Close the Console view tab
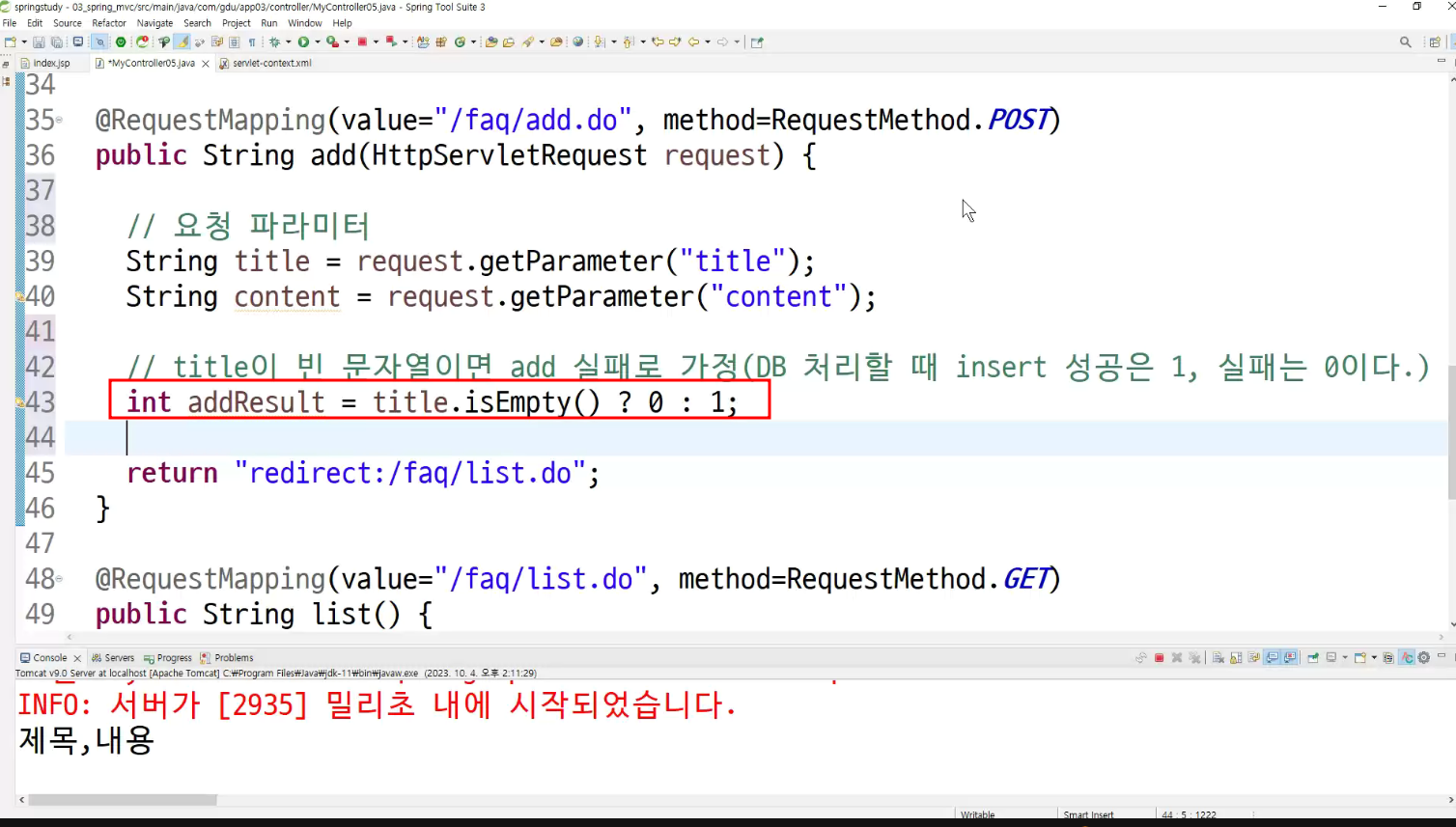 click(77, 658)
